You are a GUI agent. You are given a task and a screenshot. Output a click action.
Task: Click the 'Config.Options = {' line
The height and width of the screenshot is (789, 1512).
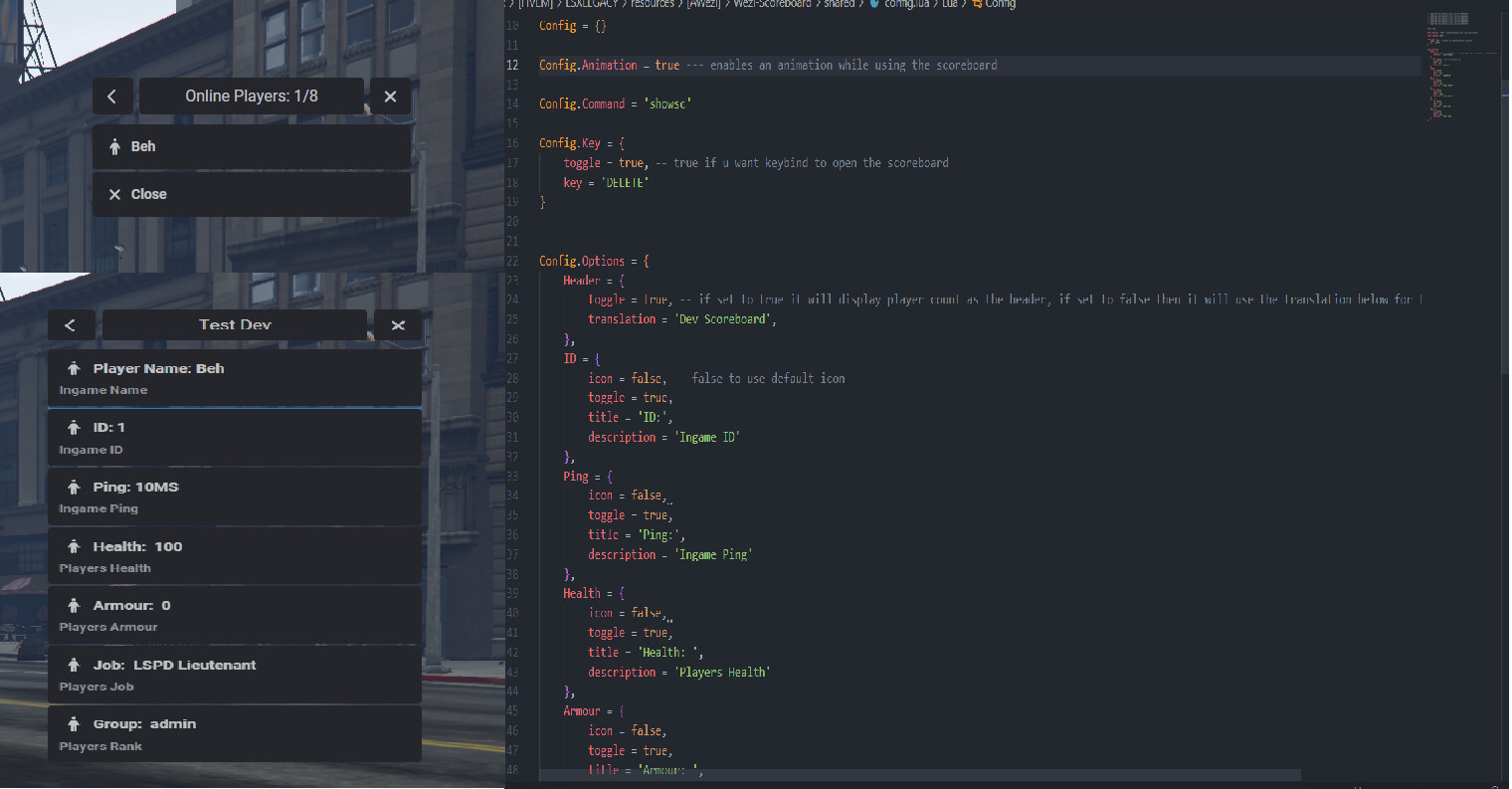(594, 262)
